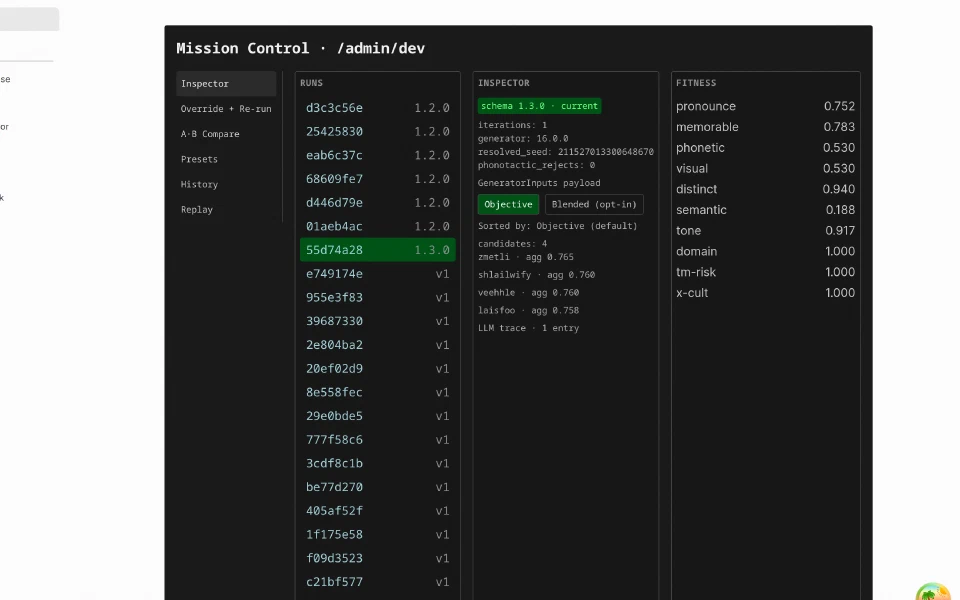Image resolution: width=960 pixels, height=600 pixels.
Task: Select candidate veehhle agg 0.760
Action: pos(528,293)
